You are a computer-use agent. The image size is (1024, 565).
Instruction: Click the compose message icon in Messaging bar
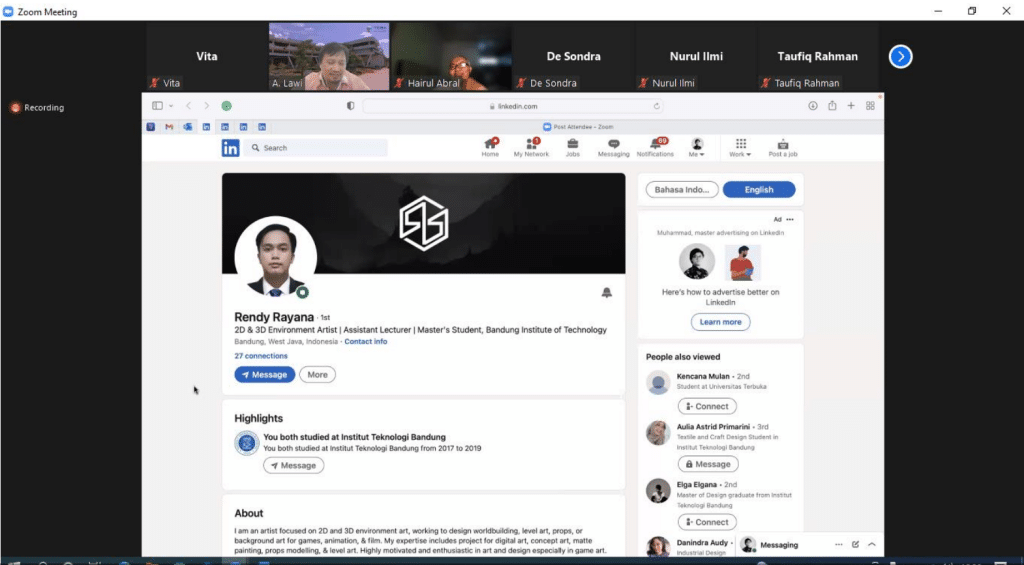point(855,545)
